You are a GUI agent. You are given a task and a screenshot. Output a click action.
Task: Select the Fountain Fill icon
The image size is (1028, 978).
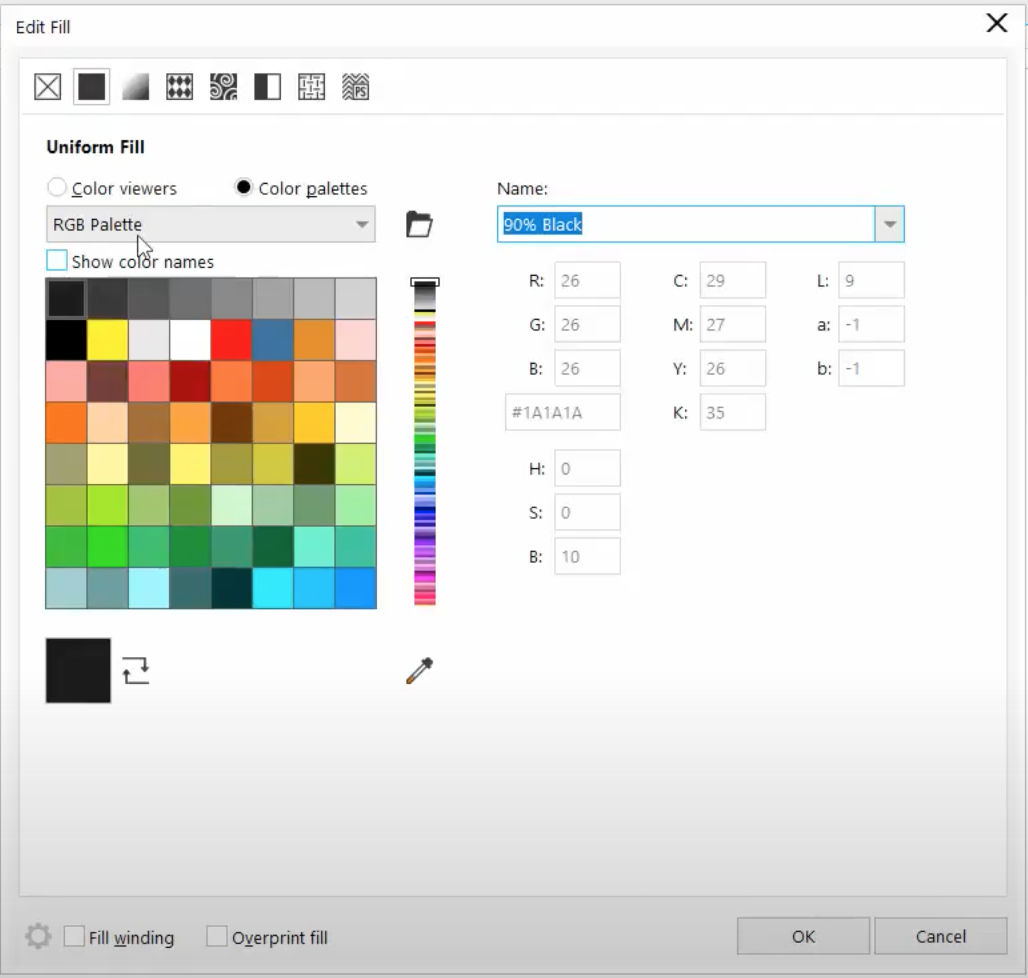click(135, 87)
